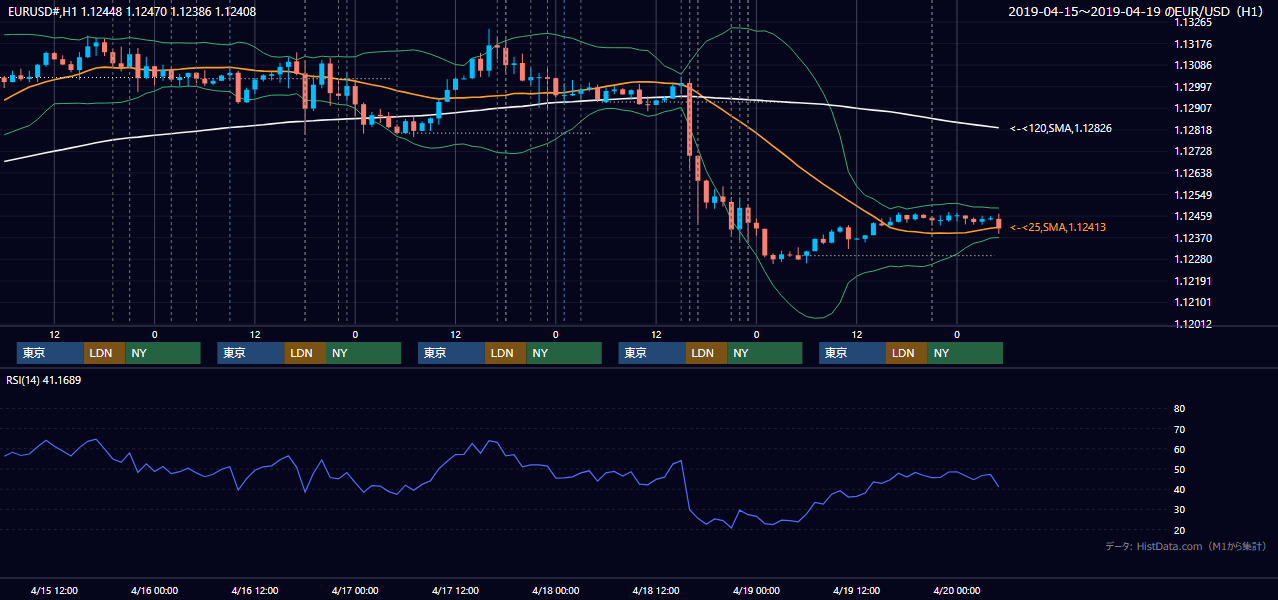Viewport: 1278px width, 600px height.
Task: Click the RSI scale value 40
Action: click(1179, 490)
